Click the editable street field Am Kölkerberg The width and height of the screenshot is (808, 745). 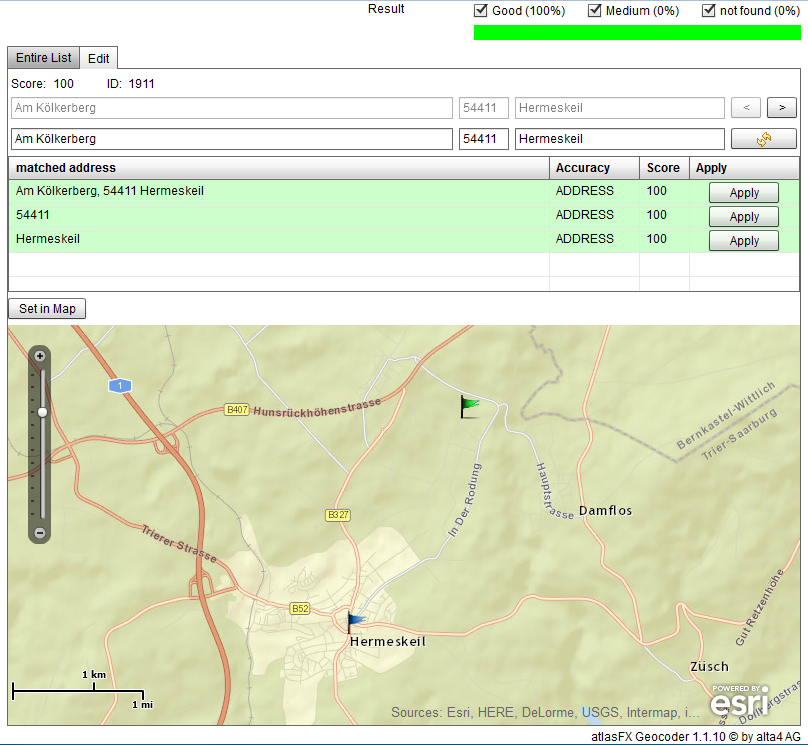coord(231,139)
